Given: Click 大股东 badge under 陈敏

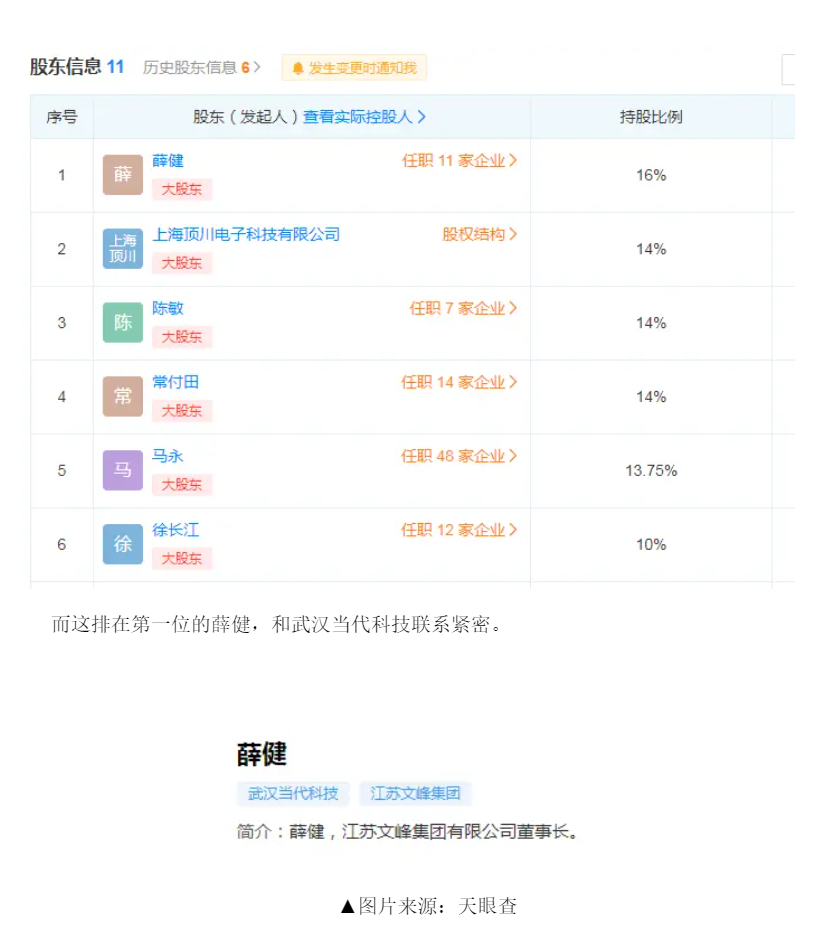Looking at the screenshot, I should coord(182,337).
